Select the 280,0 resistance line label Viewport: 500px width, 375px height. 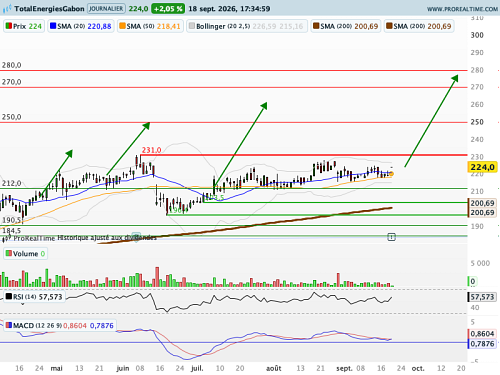(x=11, y=65)
